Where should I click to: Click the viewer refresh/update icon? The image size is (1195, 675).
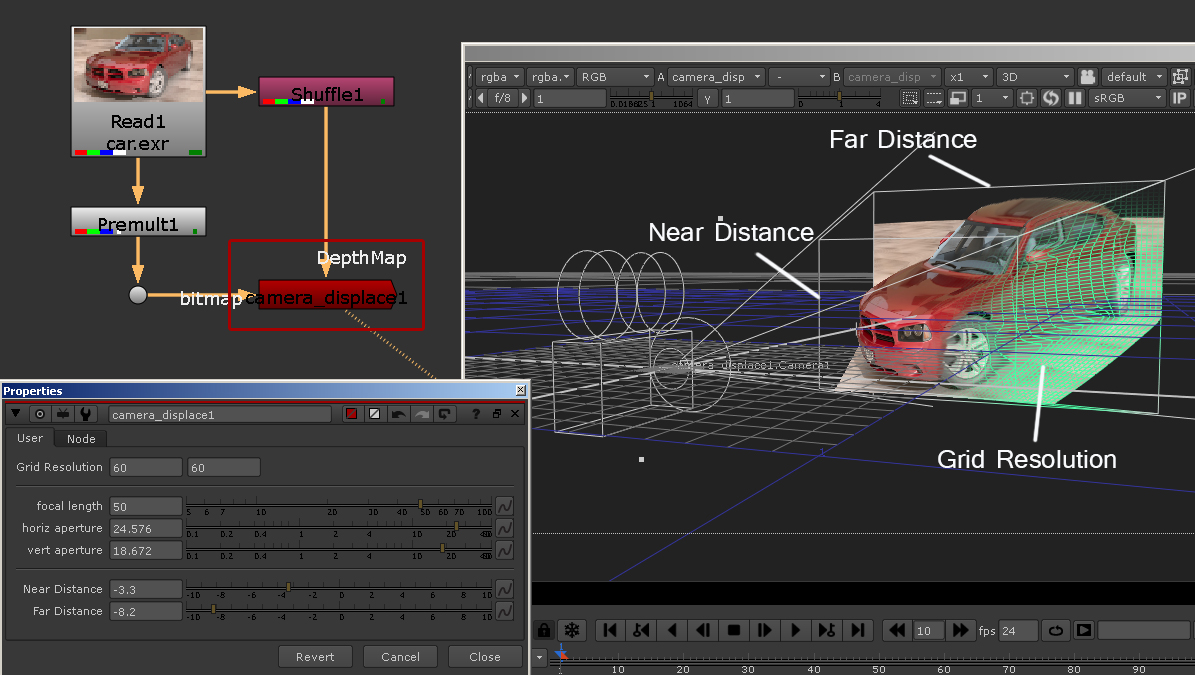pyautogui.click(x=1051, y=98)
